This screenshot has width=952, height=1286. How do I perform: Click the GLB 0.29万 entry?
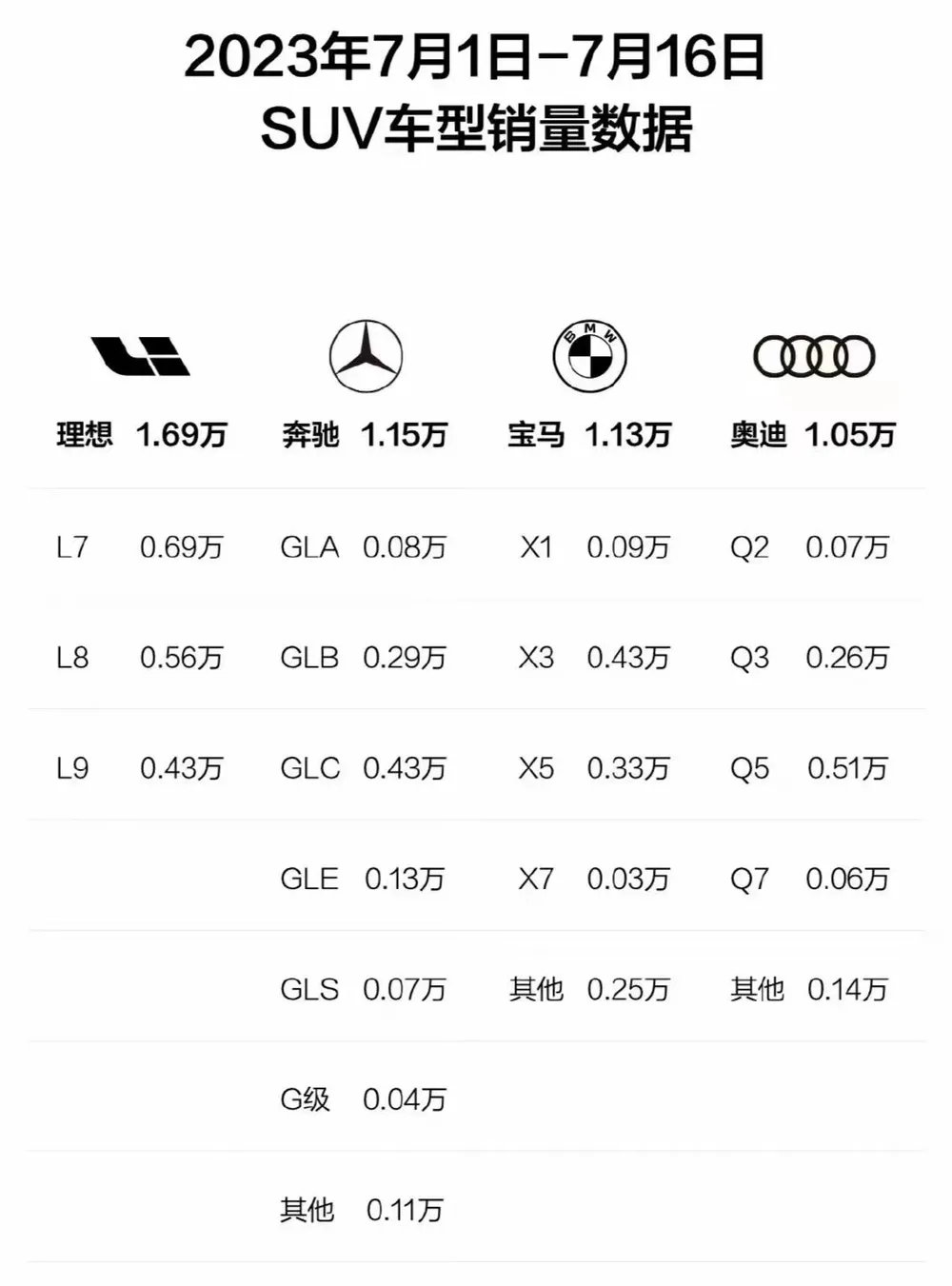point(364,658)
